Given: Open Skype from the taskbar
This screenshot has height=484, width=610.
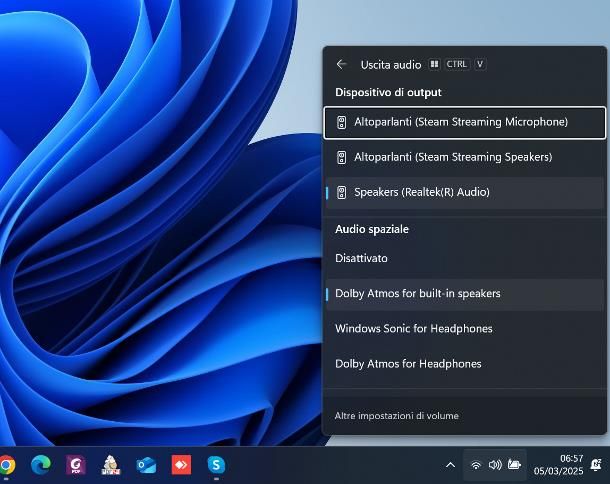Looking at the screenshot, I should (216, 465).
